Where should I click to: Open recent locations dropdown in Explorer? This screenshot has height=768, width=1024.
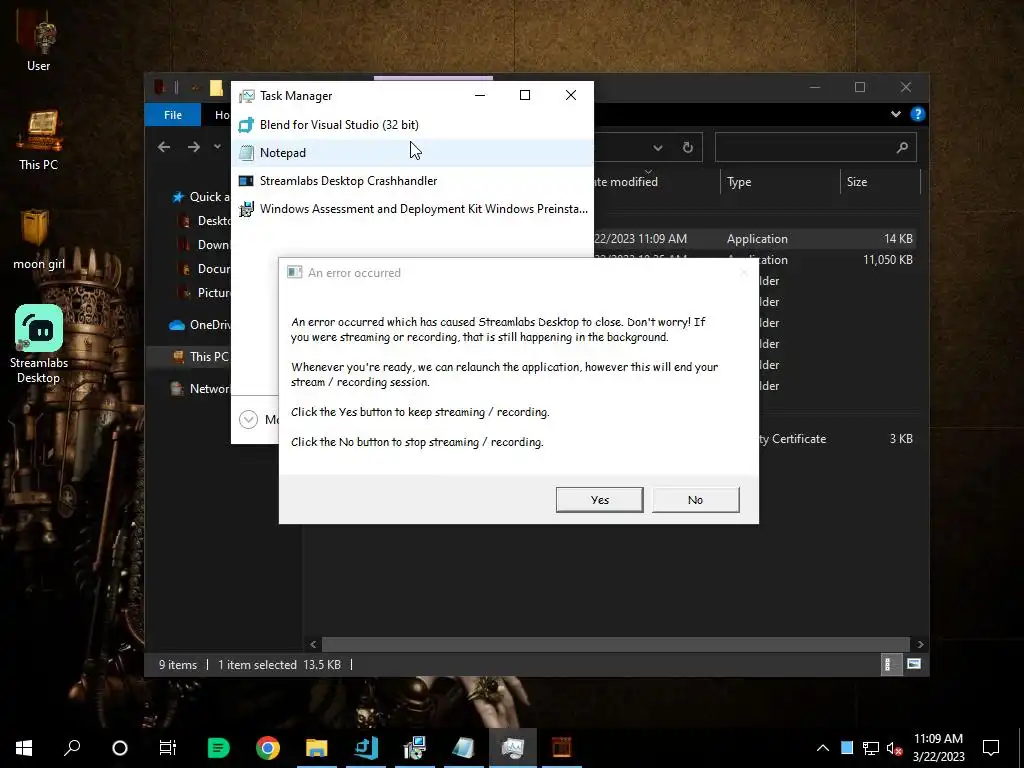point(217,147)
